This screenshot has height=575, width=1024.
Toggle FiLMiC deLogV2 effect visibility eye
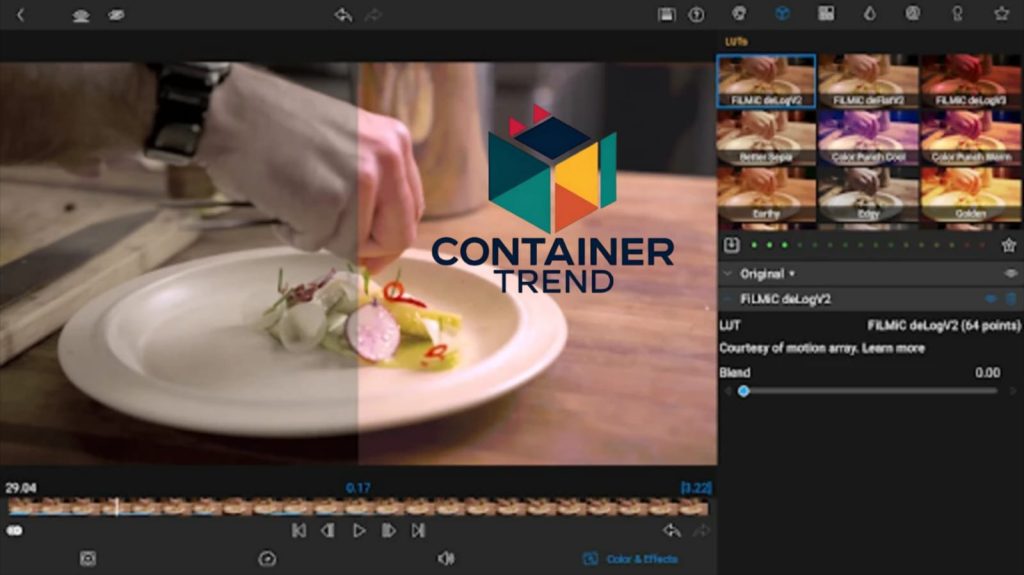click(x=991, y=299)
